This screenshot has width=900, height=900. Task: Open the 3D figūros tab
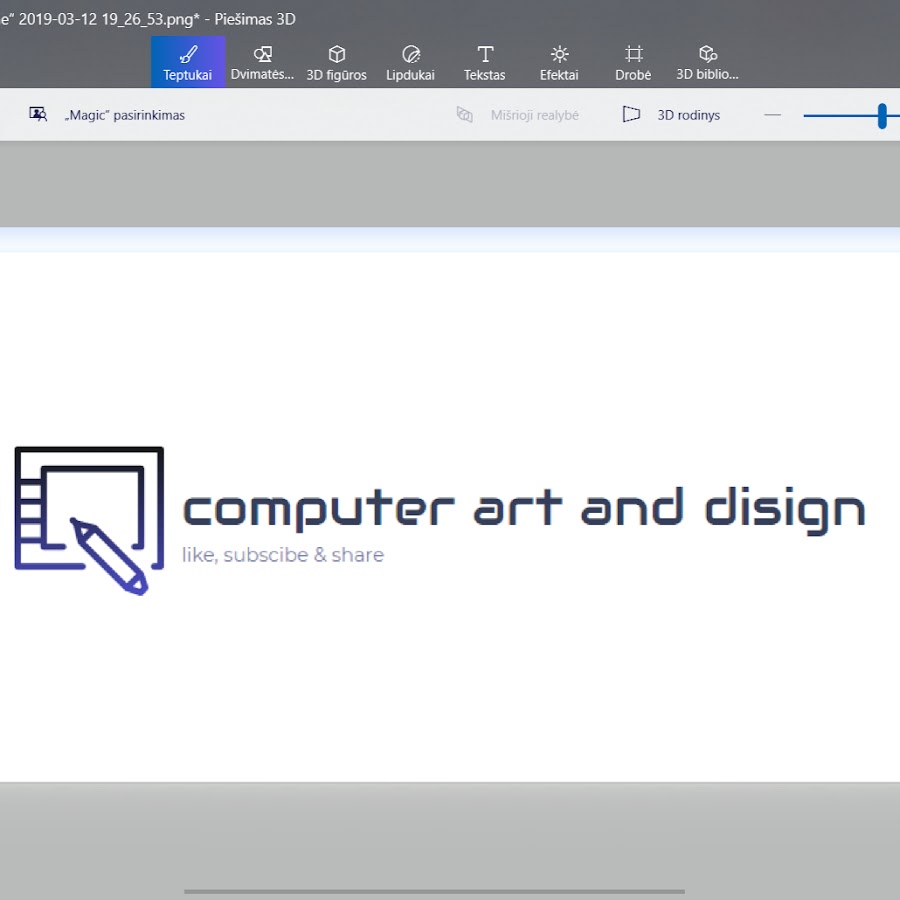336,62
